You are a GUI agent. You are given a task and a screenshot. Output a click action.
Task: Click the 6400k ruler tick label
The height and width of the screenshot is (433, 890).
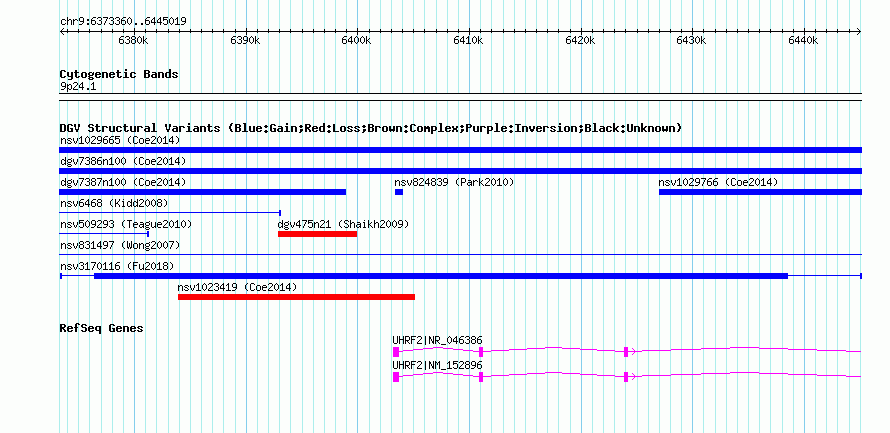point(357,41)
